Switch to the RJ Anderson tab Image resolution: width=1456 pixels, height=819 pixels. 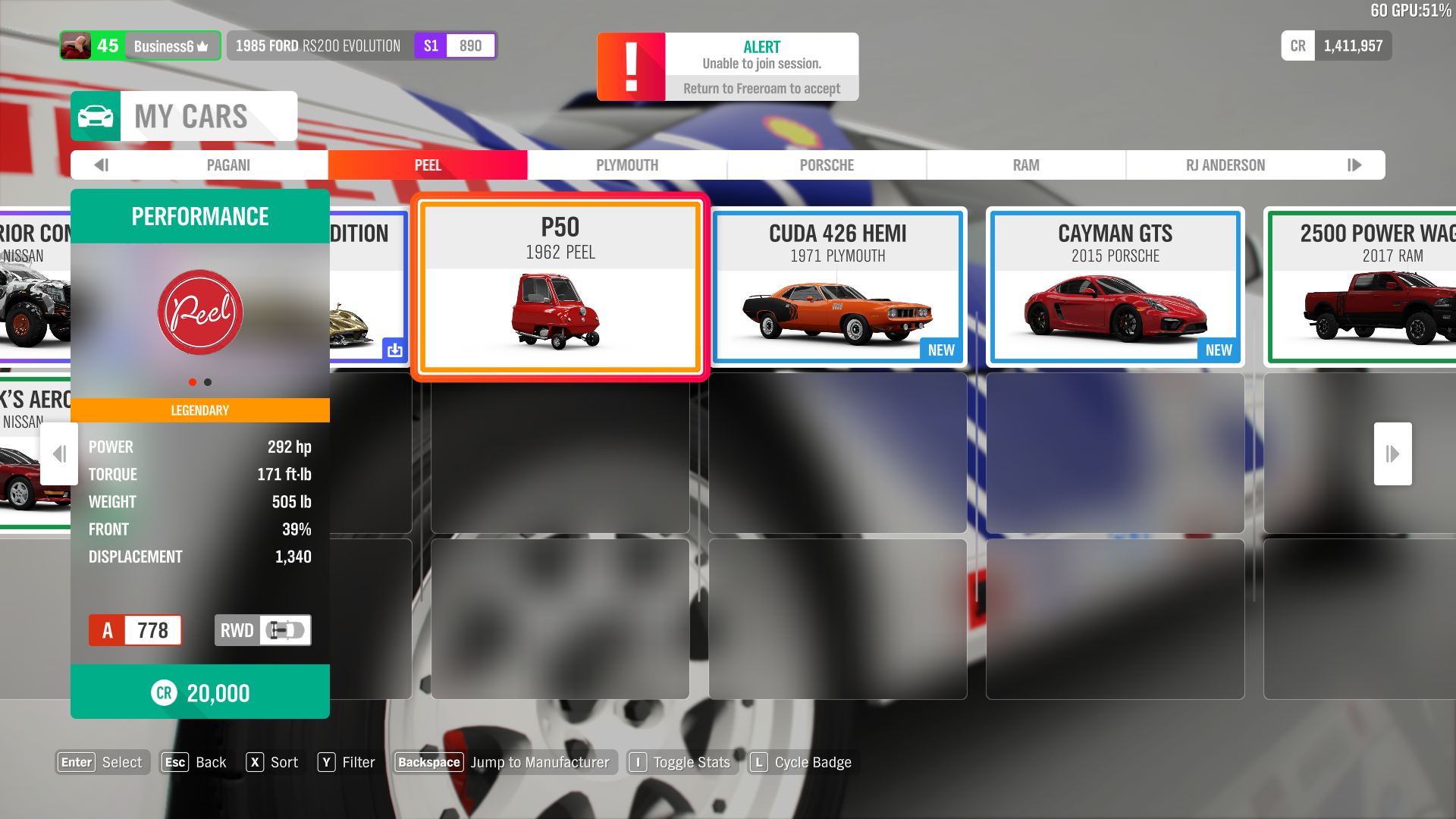click(1225, 165)
